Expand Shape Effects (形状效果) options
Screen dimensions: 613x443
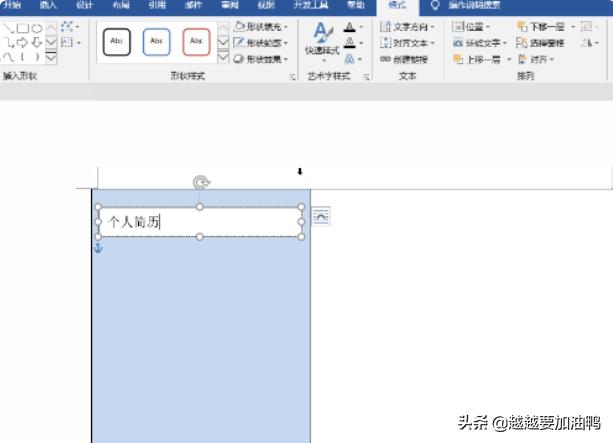[x=260, y=59]
